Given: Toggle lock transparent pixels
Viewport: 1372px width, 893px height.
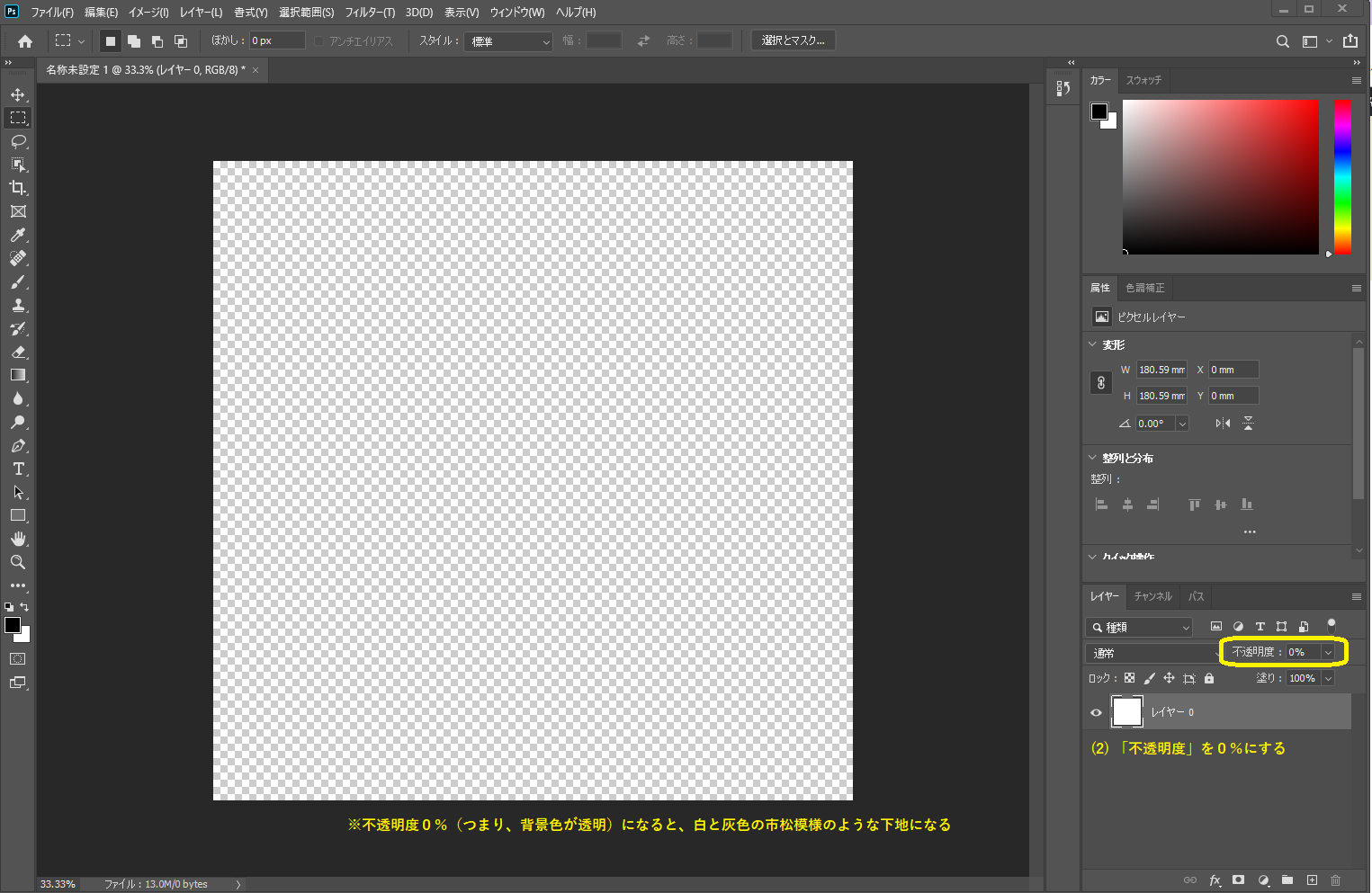Looking at the screenshot, I should click(x=1129, y=678).
